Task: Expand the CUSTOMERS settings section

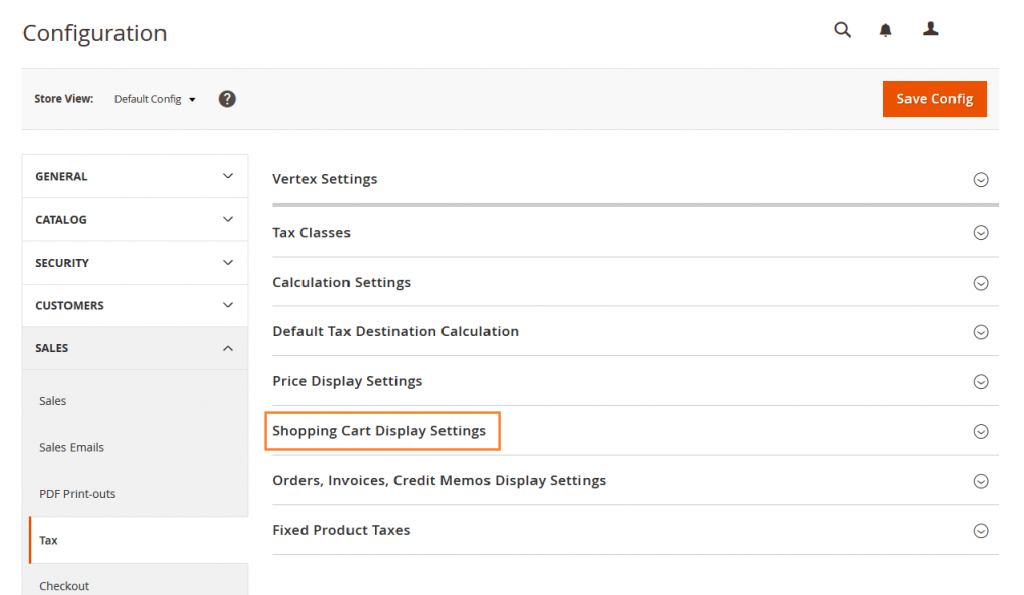Action: [x=134, y=305]
